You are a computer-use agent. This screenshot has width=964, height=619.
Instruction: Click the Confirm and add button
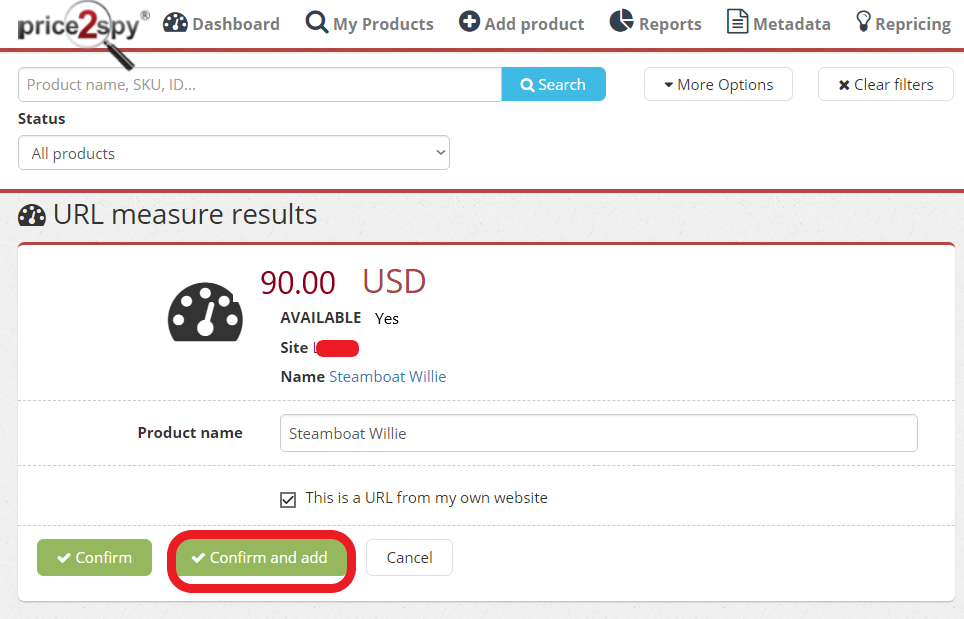pos(261,558)
